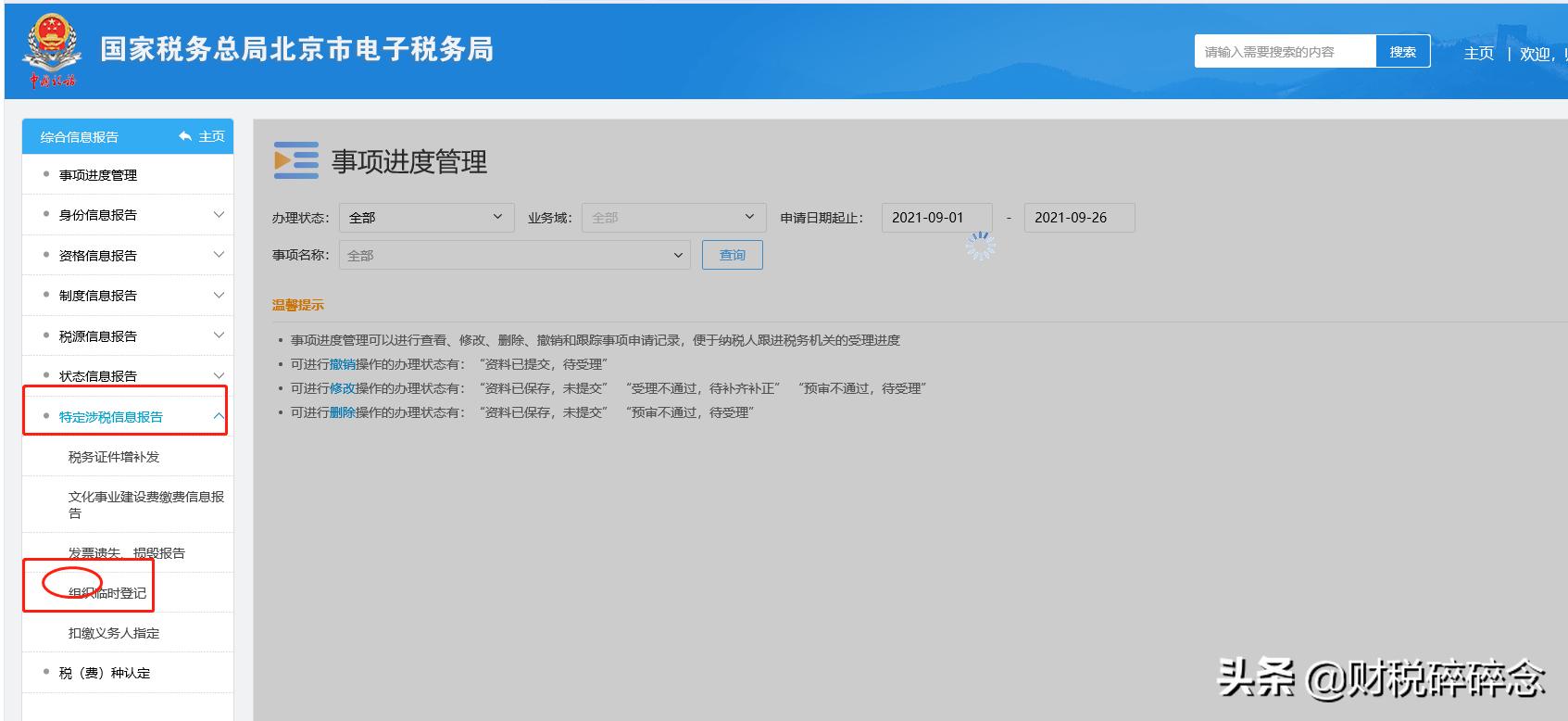Click the 综合信息报告 sidebar title
Viewport: 1568px width, 721px height.
point(80,136)
